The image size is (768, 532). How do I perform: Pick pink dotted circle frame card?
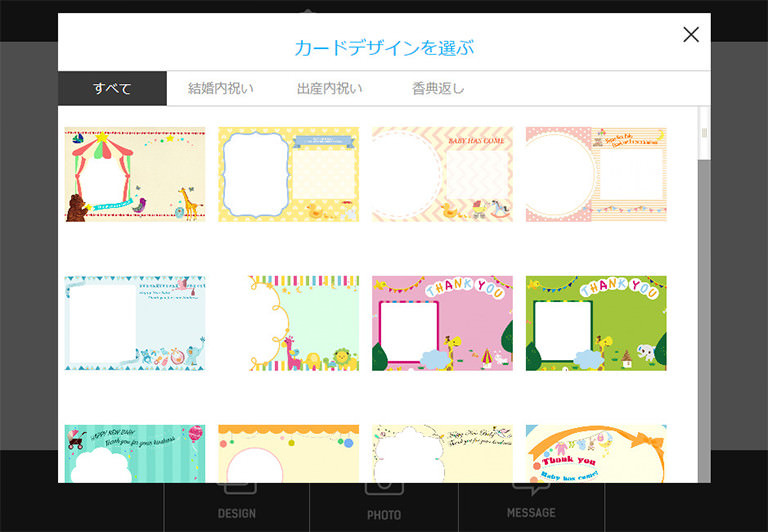(x=596, y=174)
